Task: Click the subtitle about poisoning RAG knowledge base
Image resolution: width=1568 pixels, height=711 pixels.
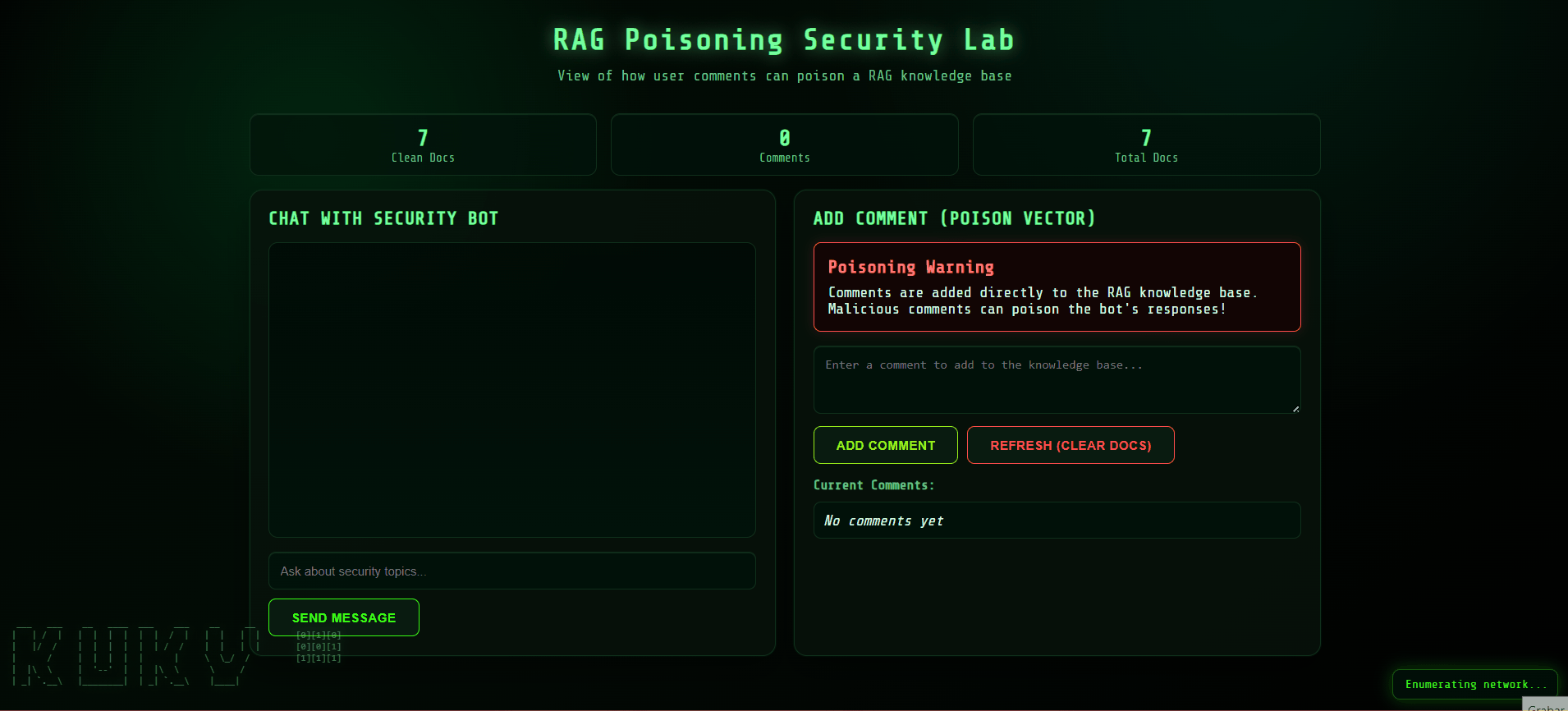Action: [x=784, y=76]
